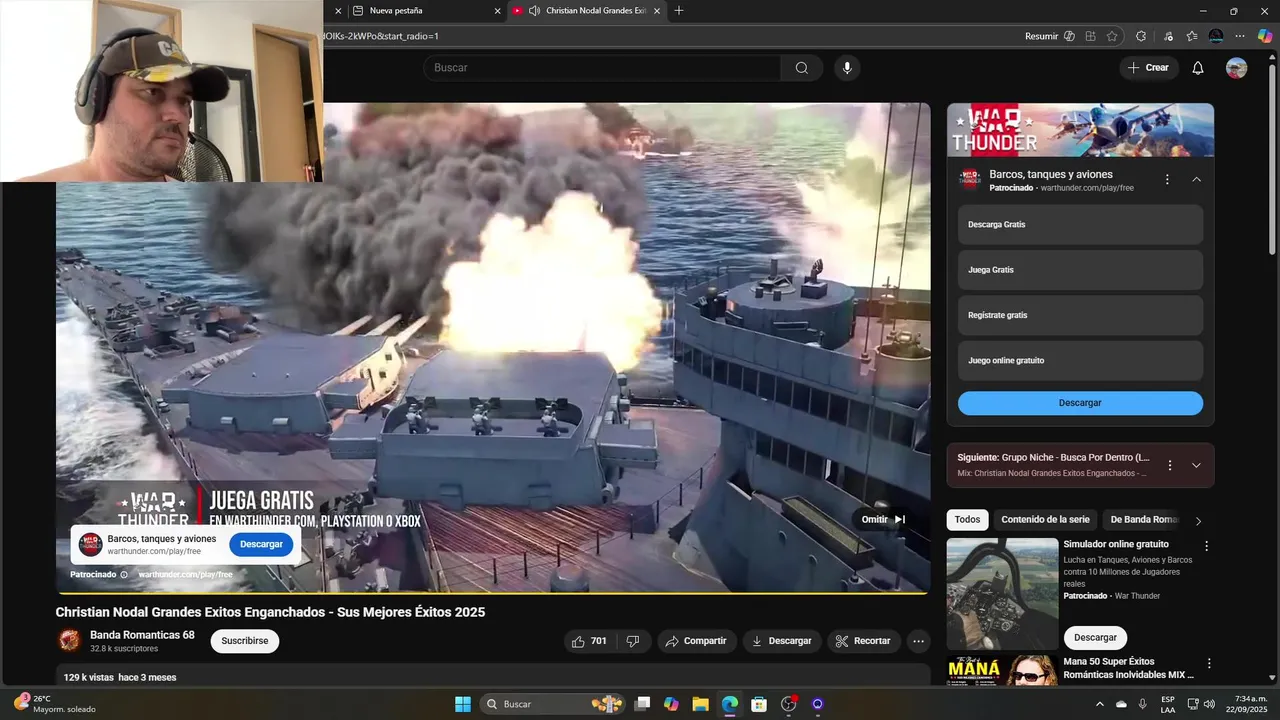1280x720 pixels.
Task: Expand the Siguiente mix playlist chevron
Action: click(x=1196, y=465)
